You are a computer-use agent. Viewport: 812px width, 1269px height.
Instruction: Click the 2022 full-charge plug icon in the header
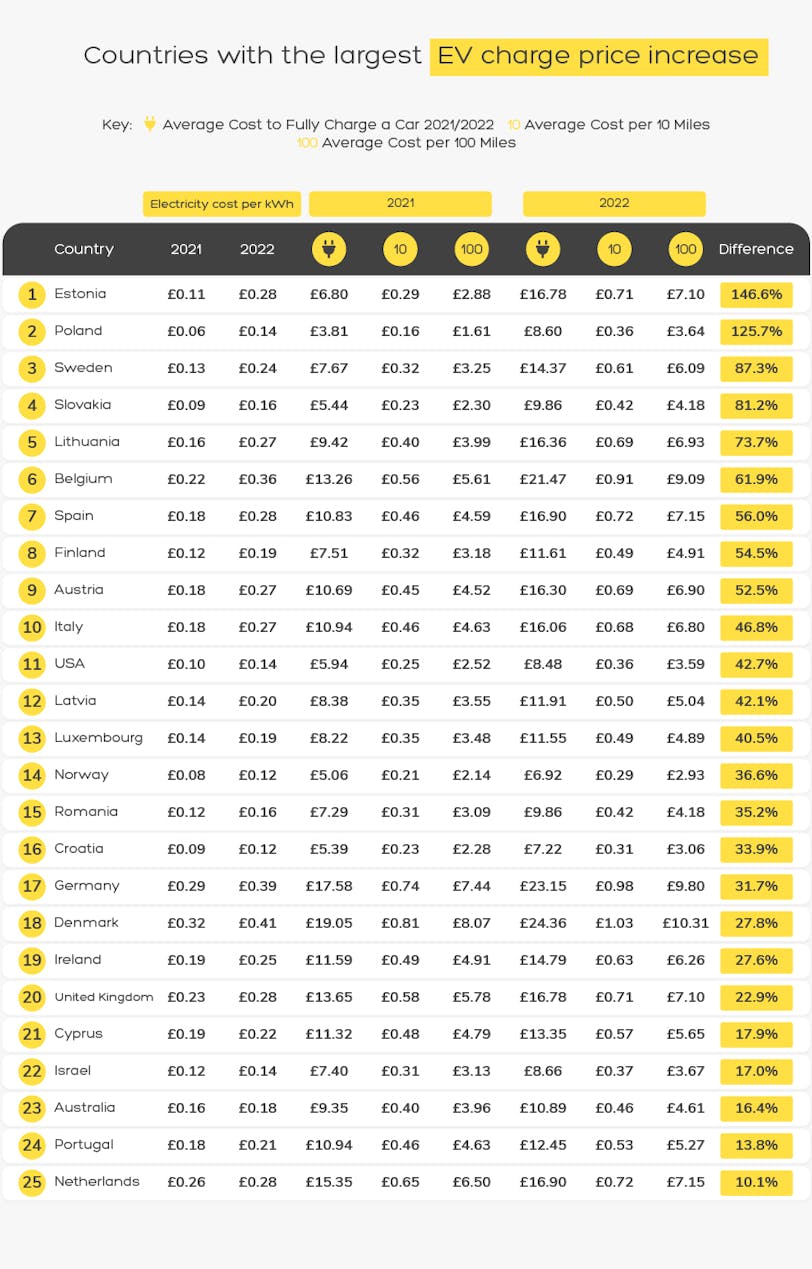(x=542, y=249)
